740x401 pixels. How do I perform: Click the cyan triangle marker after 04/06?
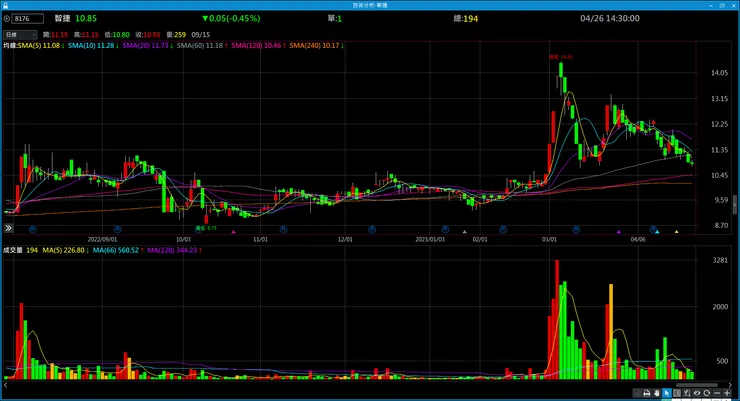(657, 232)
